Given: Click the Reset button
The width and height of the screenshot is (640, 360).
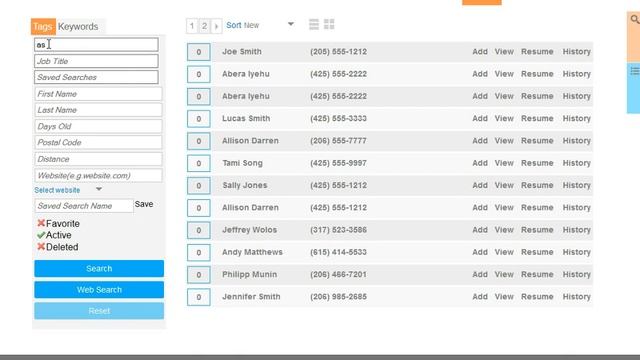Looking at the screenshot, I should (99, 311).
